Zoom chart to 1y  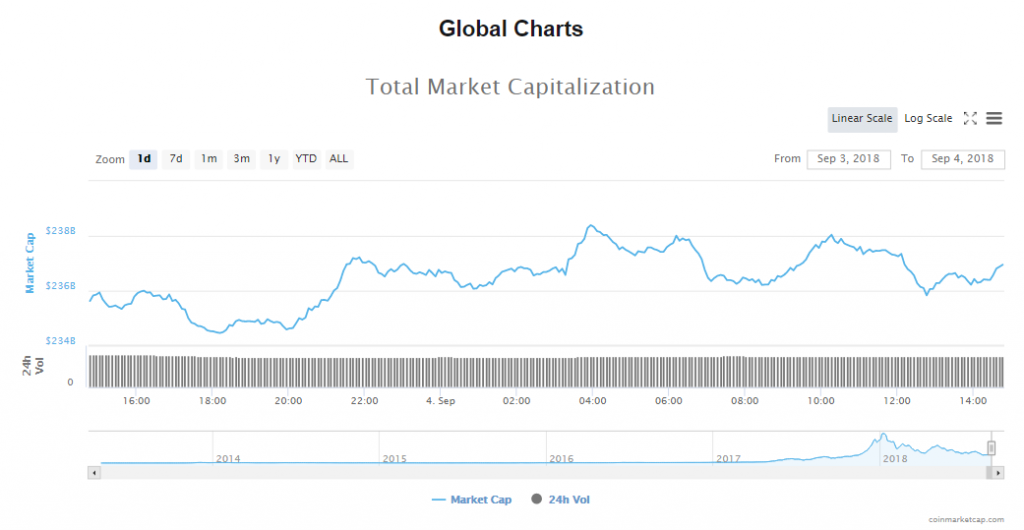tap(273, 159)
